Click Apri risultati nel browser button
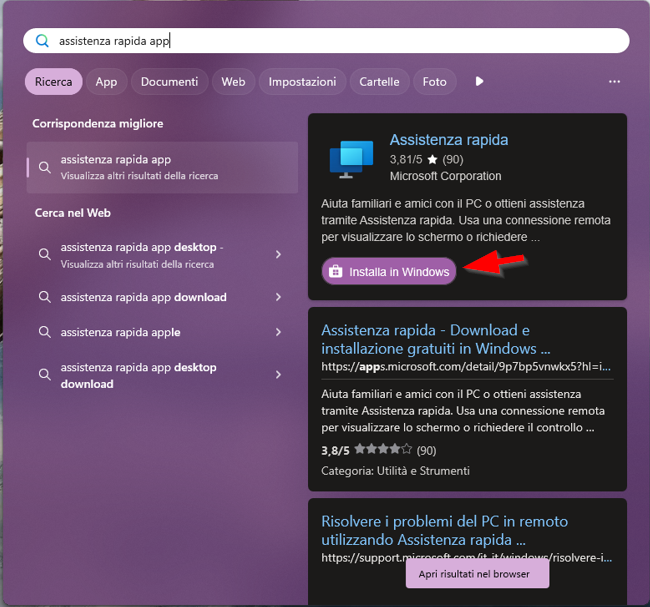 click(478, 574)
